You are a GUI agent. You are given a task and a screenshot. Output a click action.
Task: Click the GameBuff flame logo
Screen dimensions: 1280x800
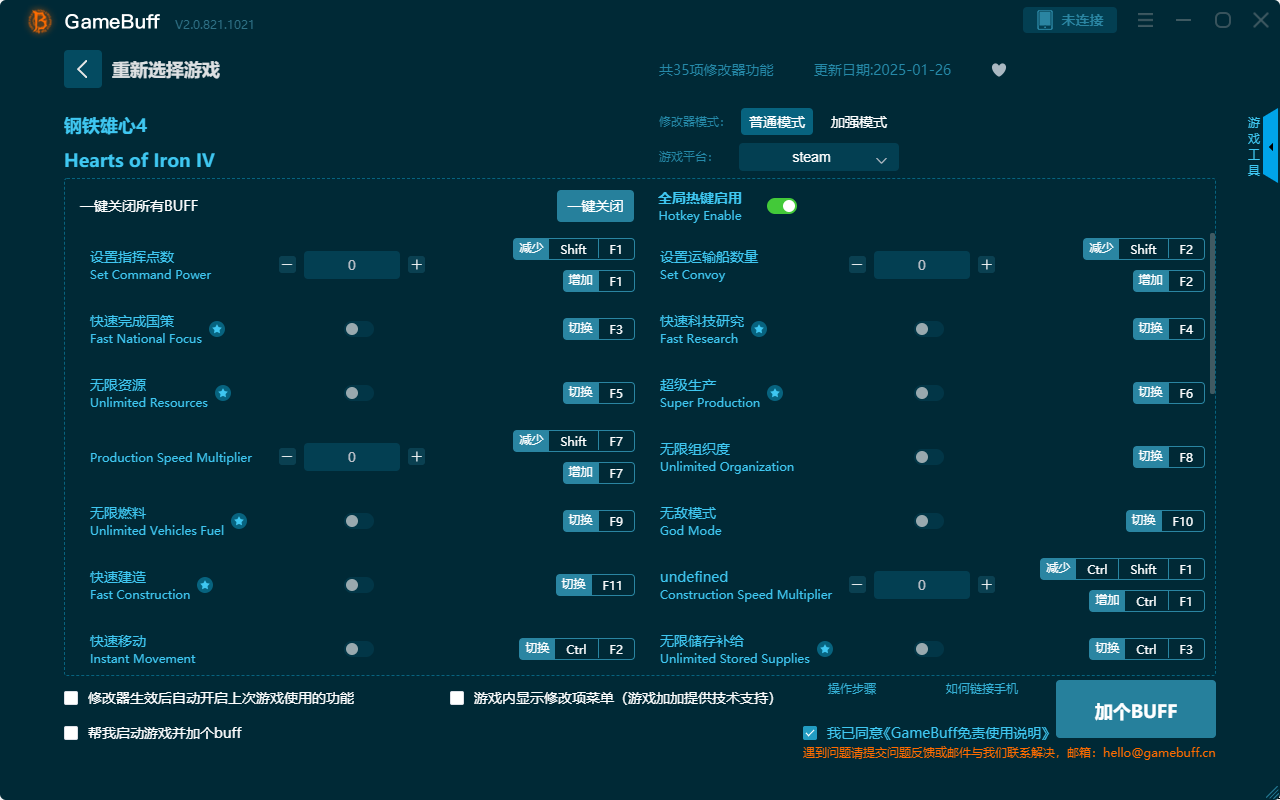[38, 21]
